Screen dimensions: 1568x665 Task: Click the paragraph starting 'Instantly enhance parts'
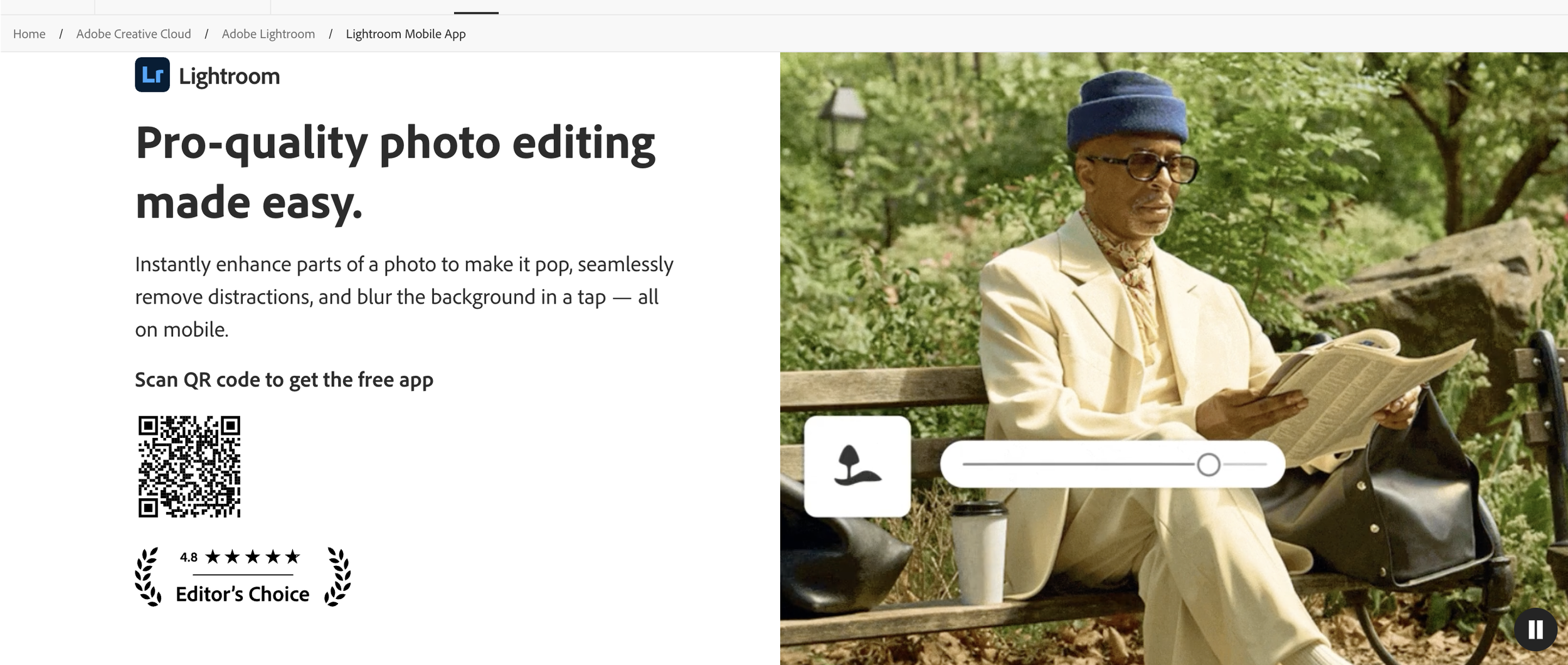[405, 297]
